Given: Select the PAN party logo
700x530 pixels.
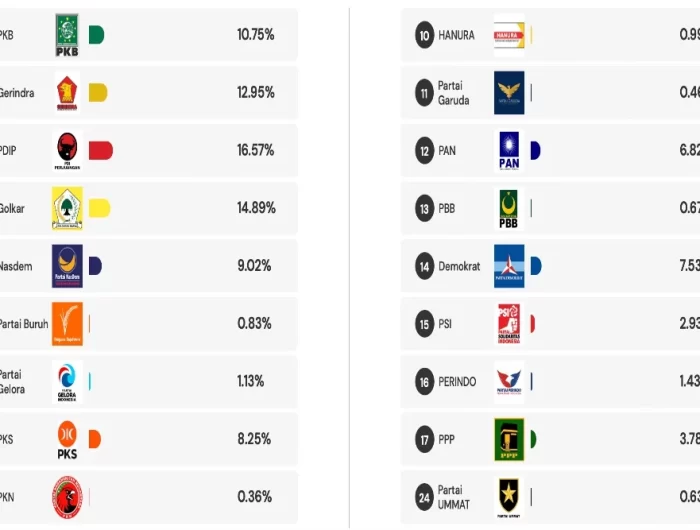Looking at the screenshot, I should pyautogui.click(x=509, y=151).
